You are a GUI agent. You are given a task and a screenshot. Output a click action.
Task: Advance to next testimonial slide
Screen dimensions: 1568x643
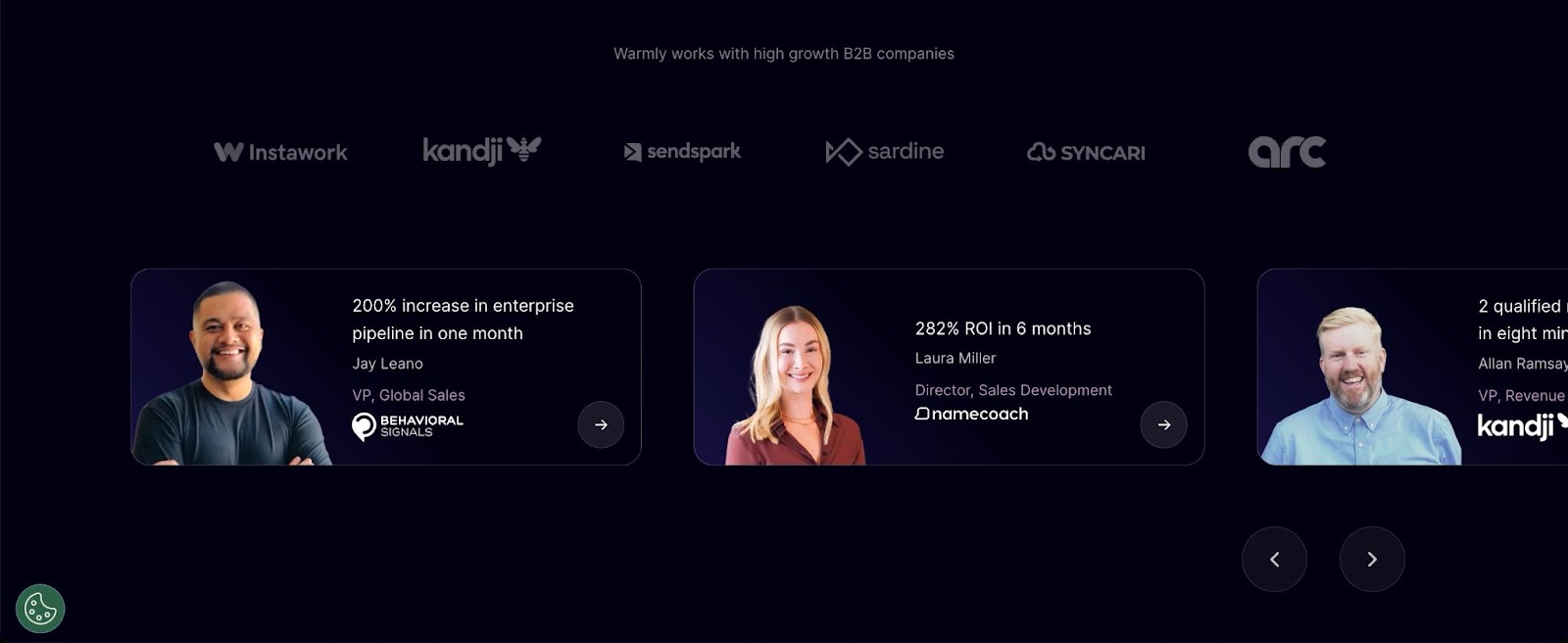click(1372, 559)
